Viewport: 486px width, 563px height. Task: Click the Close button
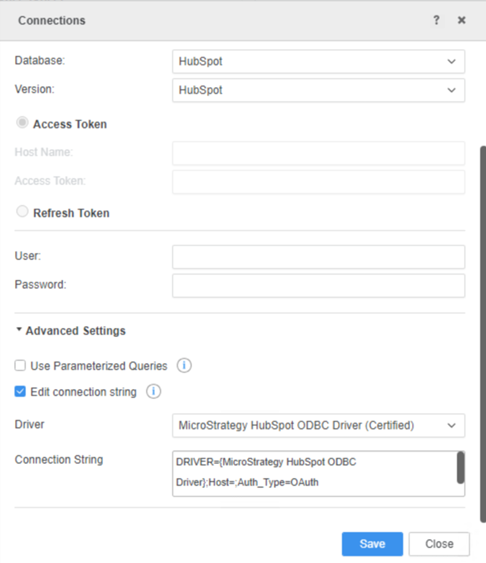(439, 544)
